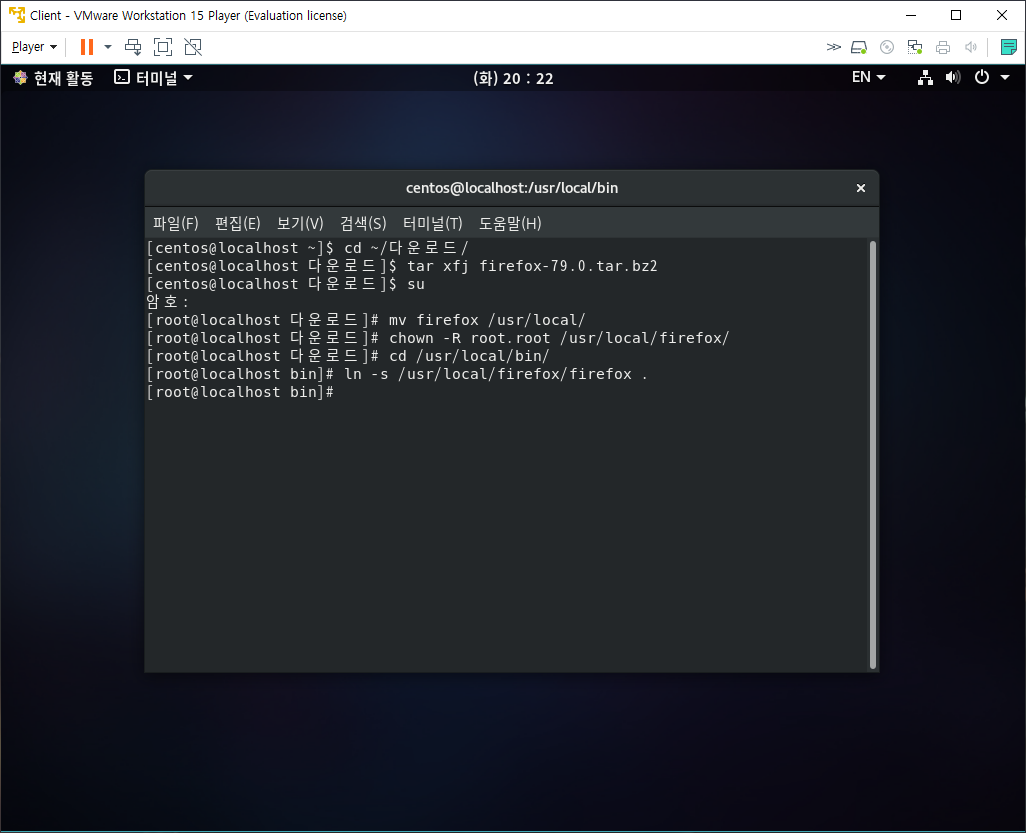
Task: Click the 'ln -s /usr/local/firefox/firefox .' command
Action: click(x=496, y=374)
